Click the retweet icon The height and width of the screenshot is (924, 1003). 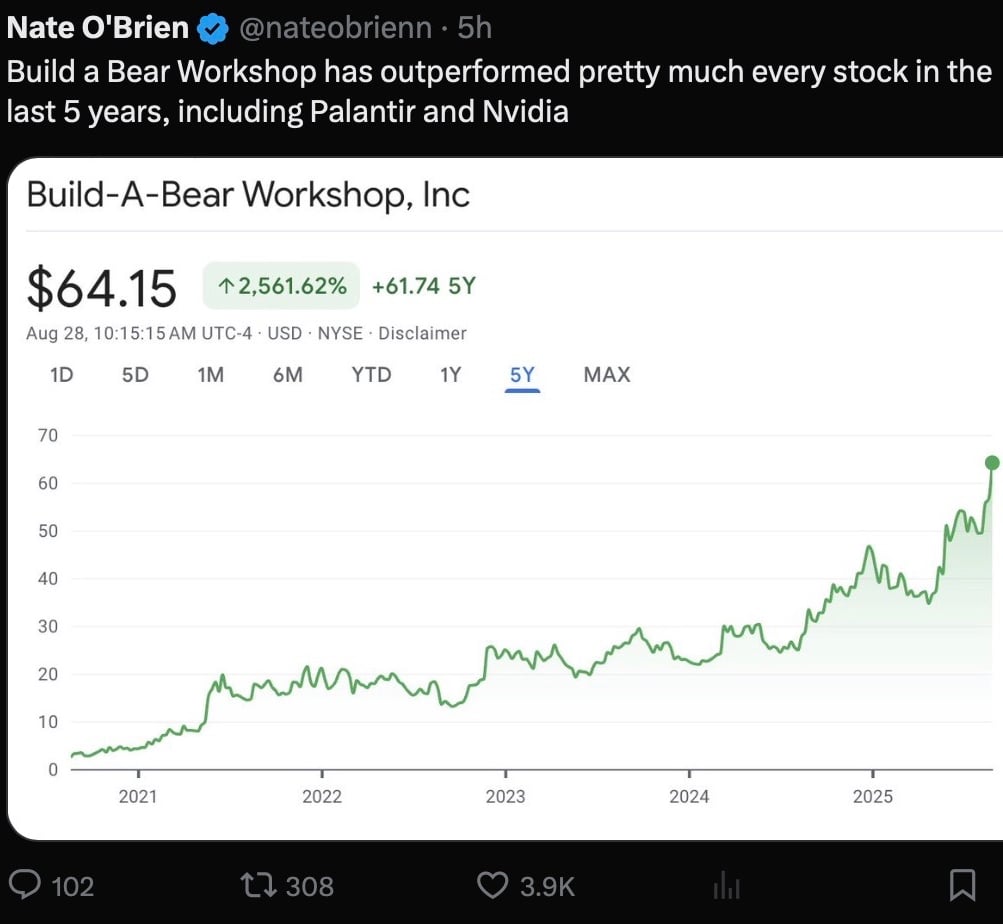[x=257, y=884]
